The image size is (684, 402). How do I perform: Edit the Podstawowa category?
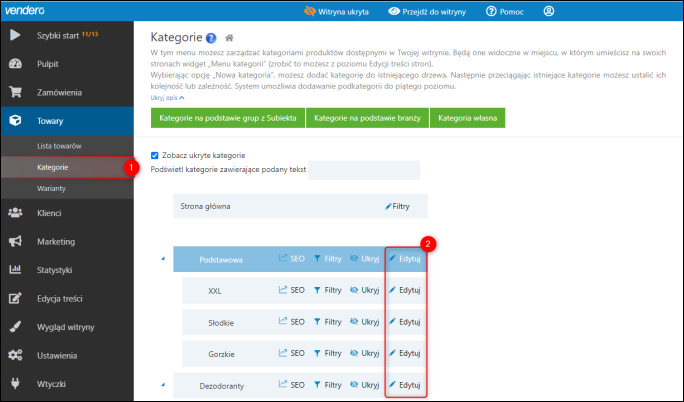[x=405, y=259]
